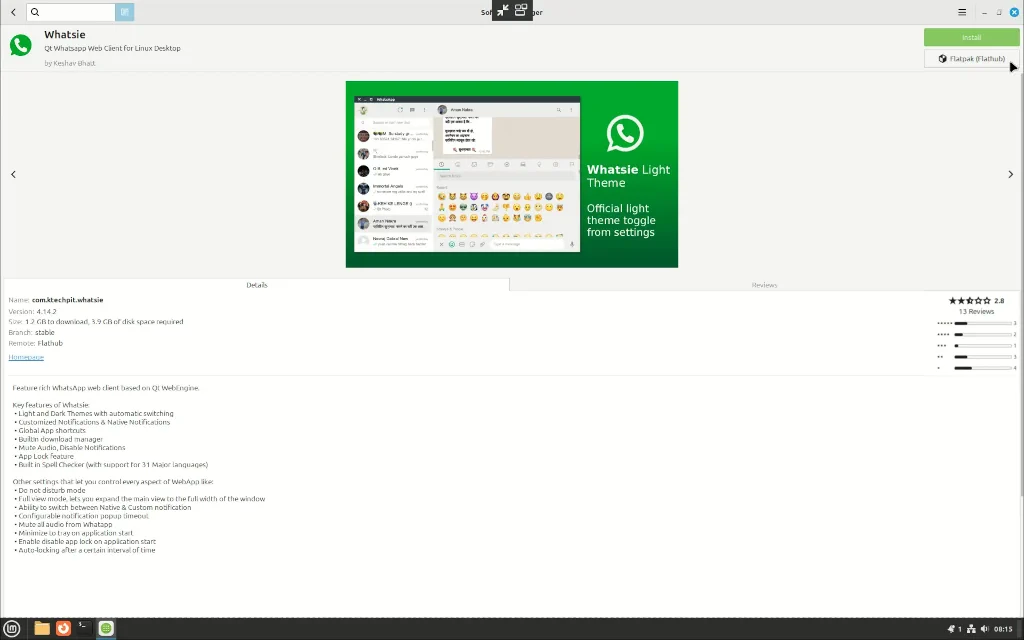Open the notifications bell in the tray
The width and height of the screenshot is (1024, 640).
click(952, 629)
